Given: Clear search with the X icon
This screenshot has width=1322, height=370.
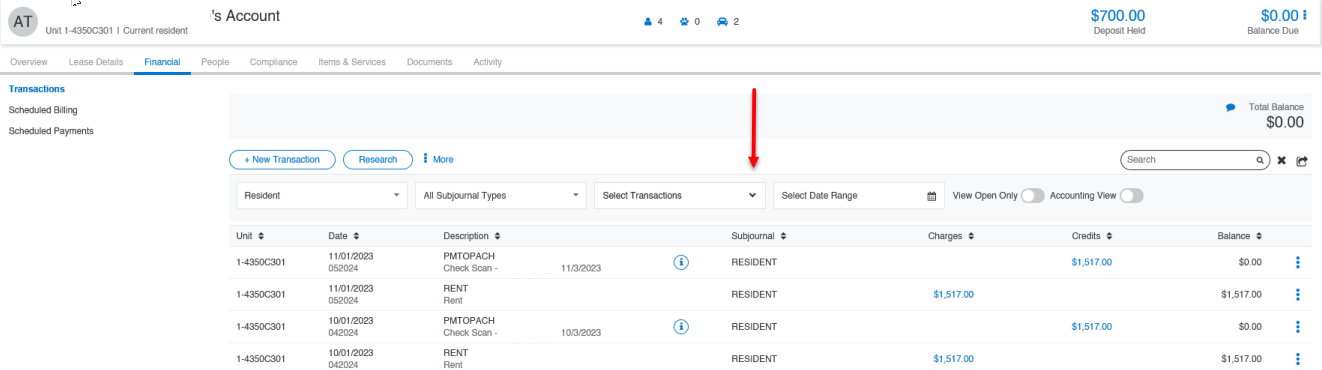Looking at the screenshot, I should click(1281, 160).
